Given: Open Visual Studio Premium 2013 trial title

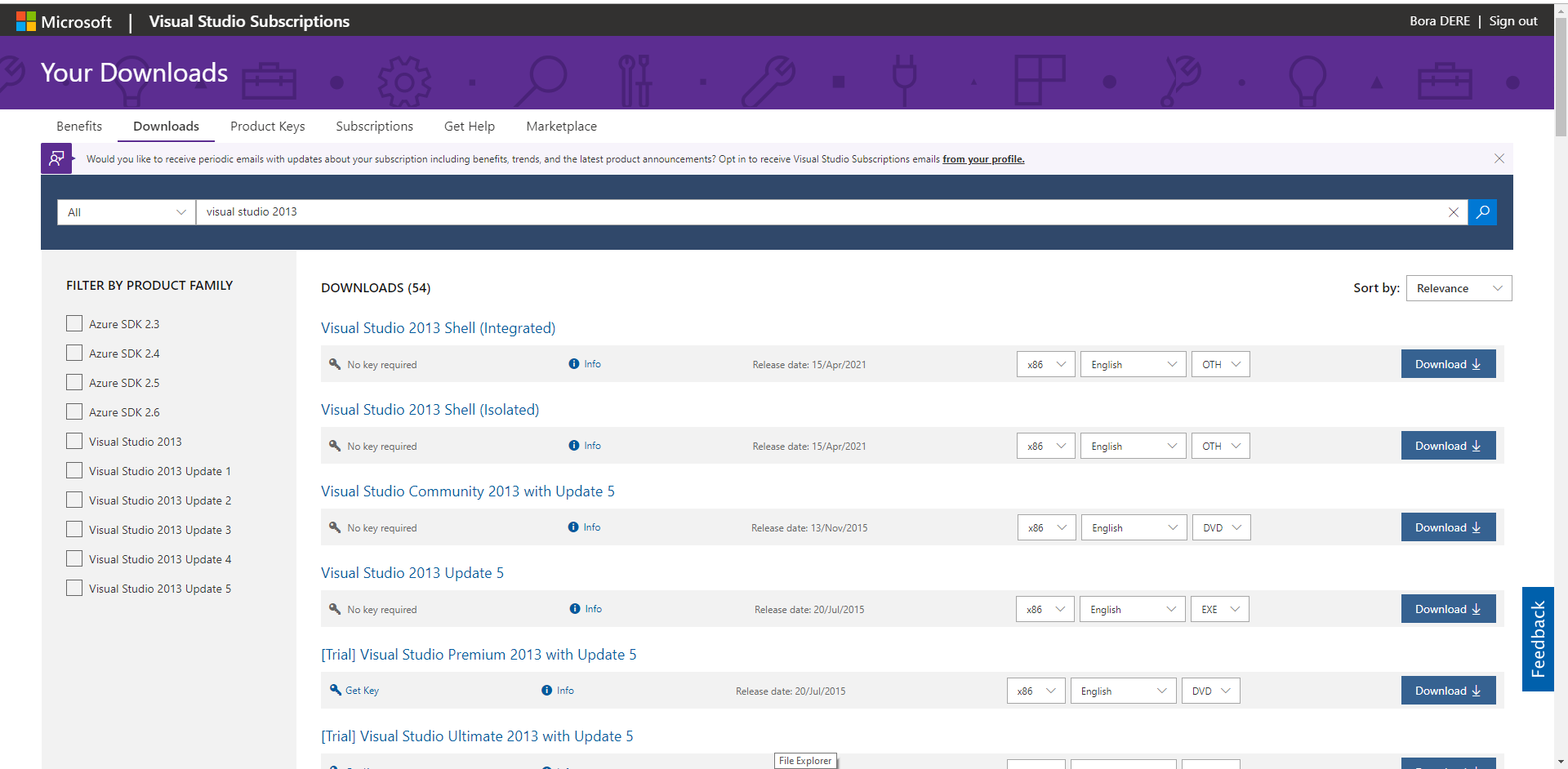Looking at the screenshot, I should pos(479,655).
